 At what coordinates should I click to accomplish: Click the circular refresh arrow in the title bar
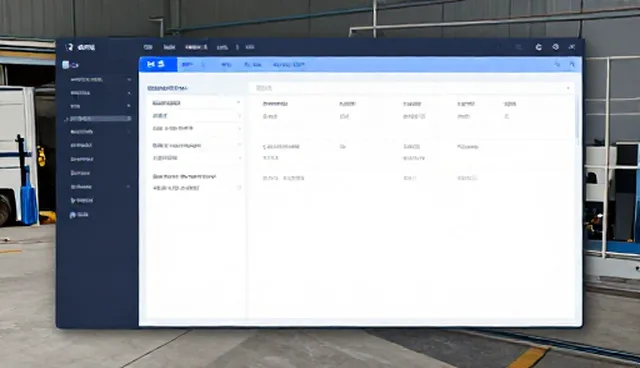tap(539, 47)
